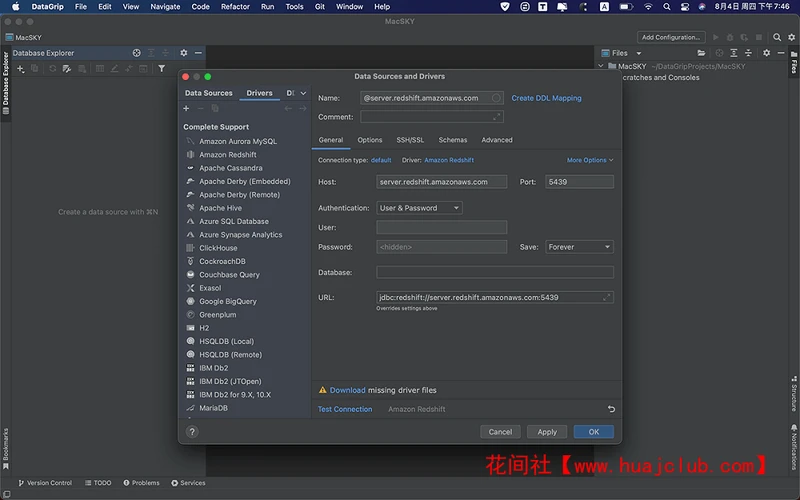
Task: Click the Add Configuration button
Action: [x=671, y=37]
